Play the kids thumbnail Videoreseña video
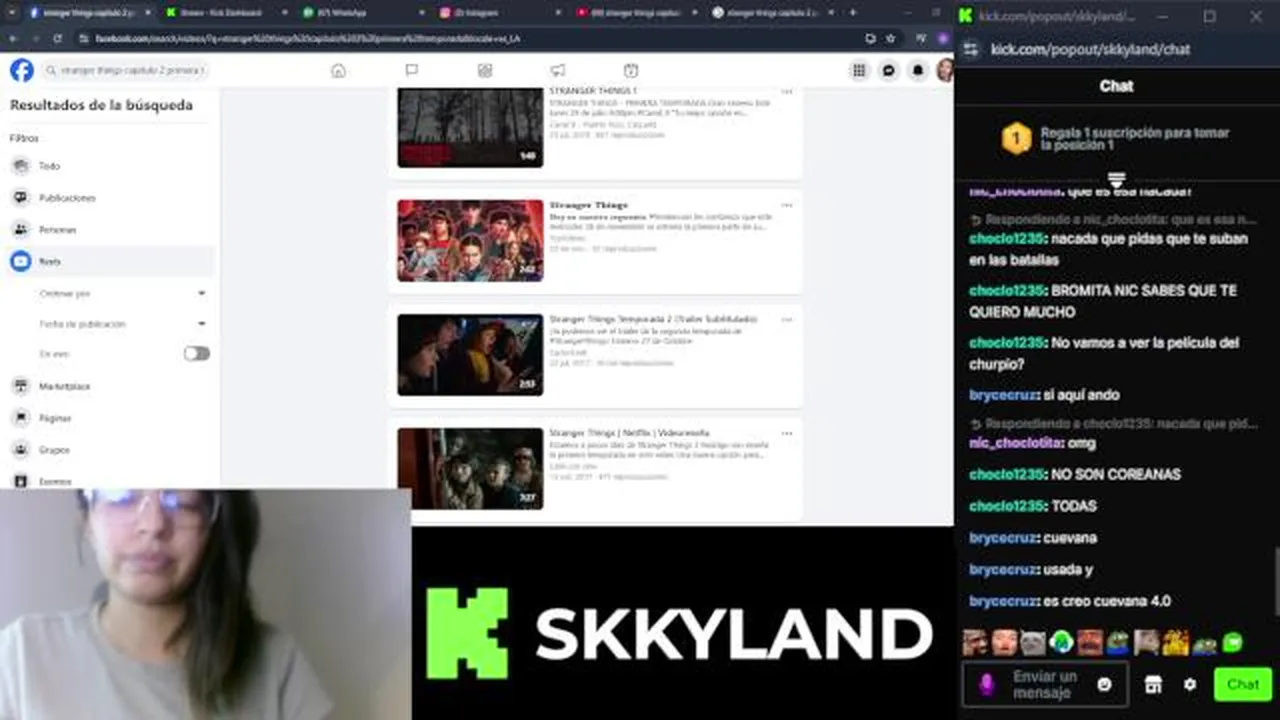 [x=470, y=469]
